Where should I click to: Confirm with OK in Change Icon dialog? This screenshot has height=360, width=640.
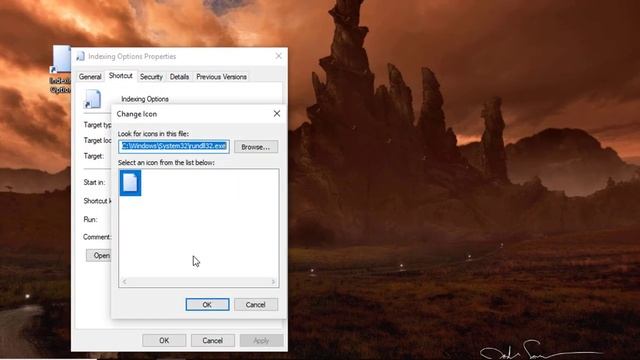[x=207, y=304]
